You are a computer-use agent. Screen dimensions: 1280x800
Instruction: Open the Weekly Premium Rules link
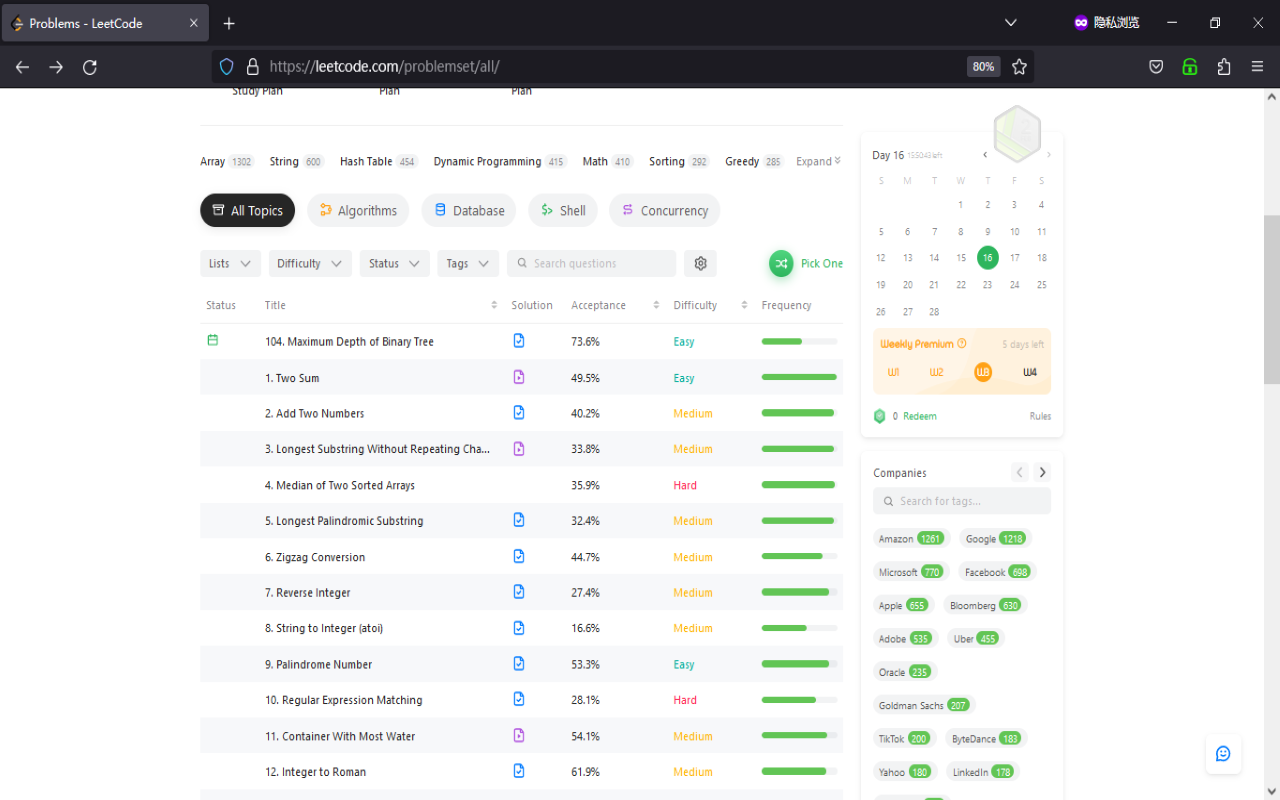pos(1040,416)
